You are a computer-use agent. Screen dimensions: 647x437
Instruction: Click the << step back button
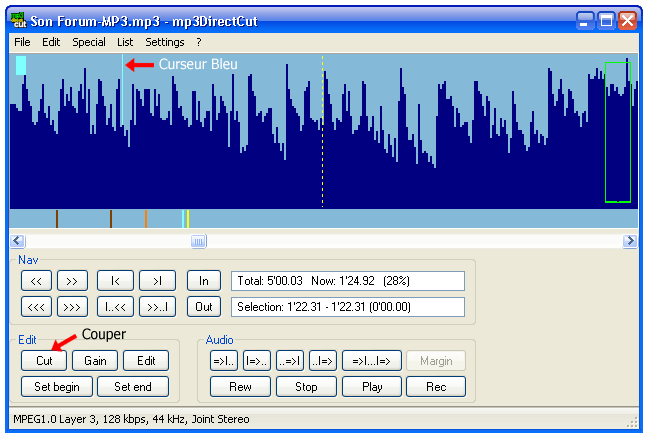coord(36,281)
